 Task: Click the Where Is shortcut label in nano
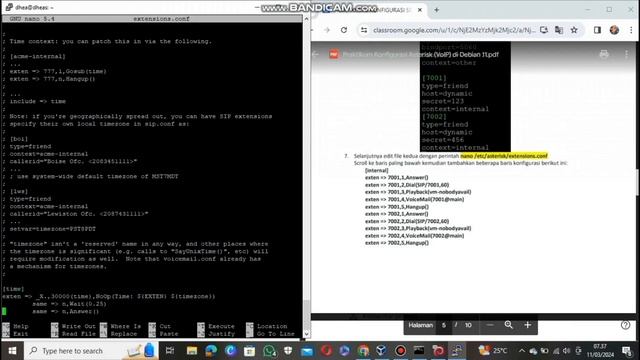(x=125, y=326)
